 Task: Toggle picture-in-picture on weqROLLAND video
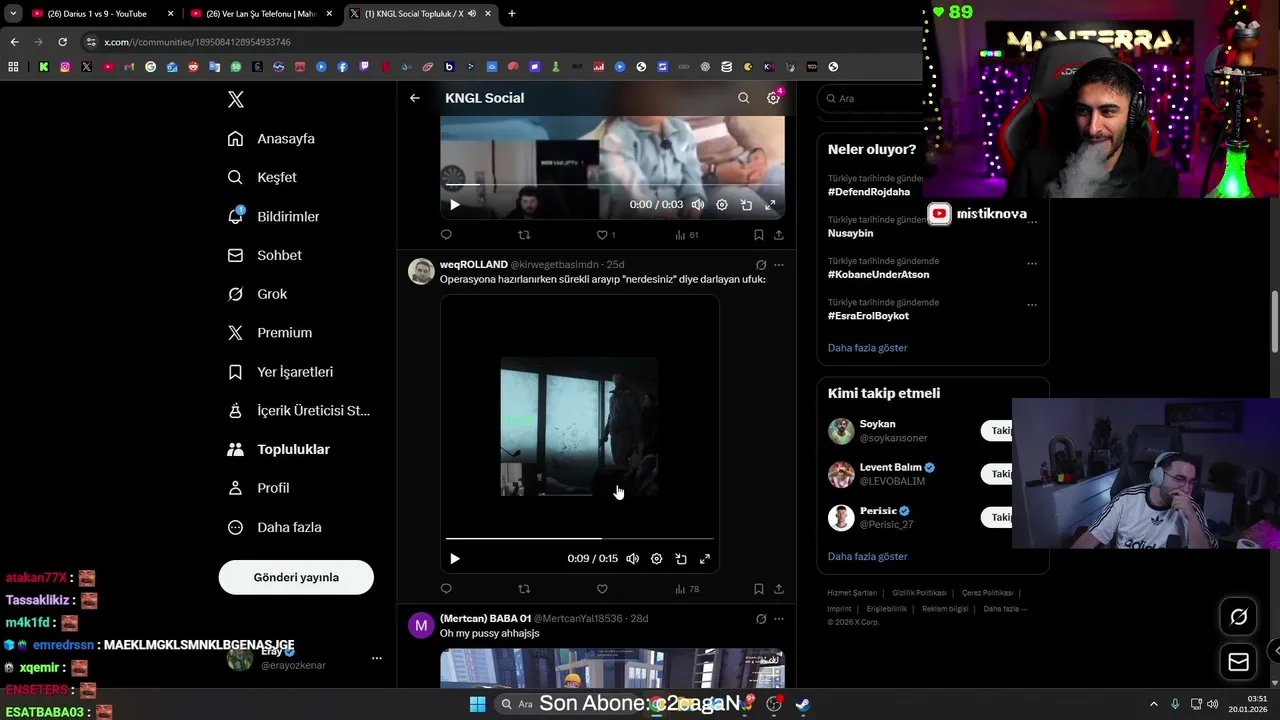[x=681, y=559]
